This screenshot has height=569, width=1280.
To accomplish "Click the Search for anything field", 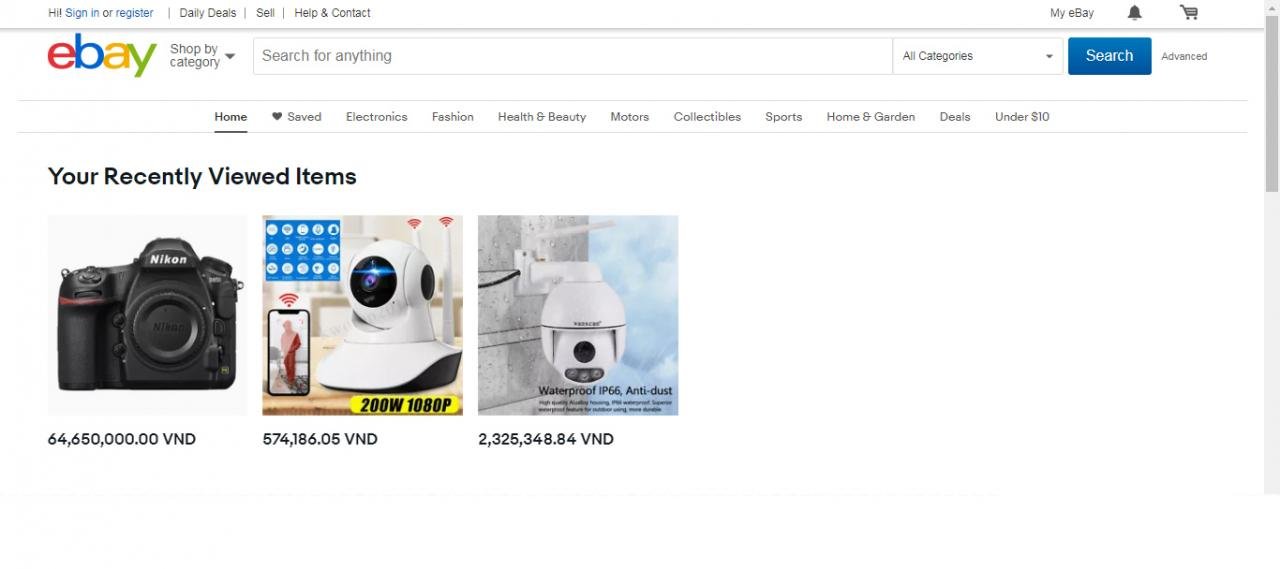I will [x=573, y=56].
